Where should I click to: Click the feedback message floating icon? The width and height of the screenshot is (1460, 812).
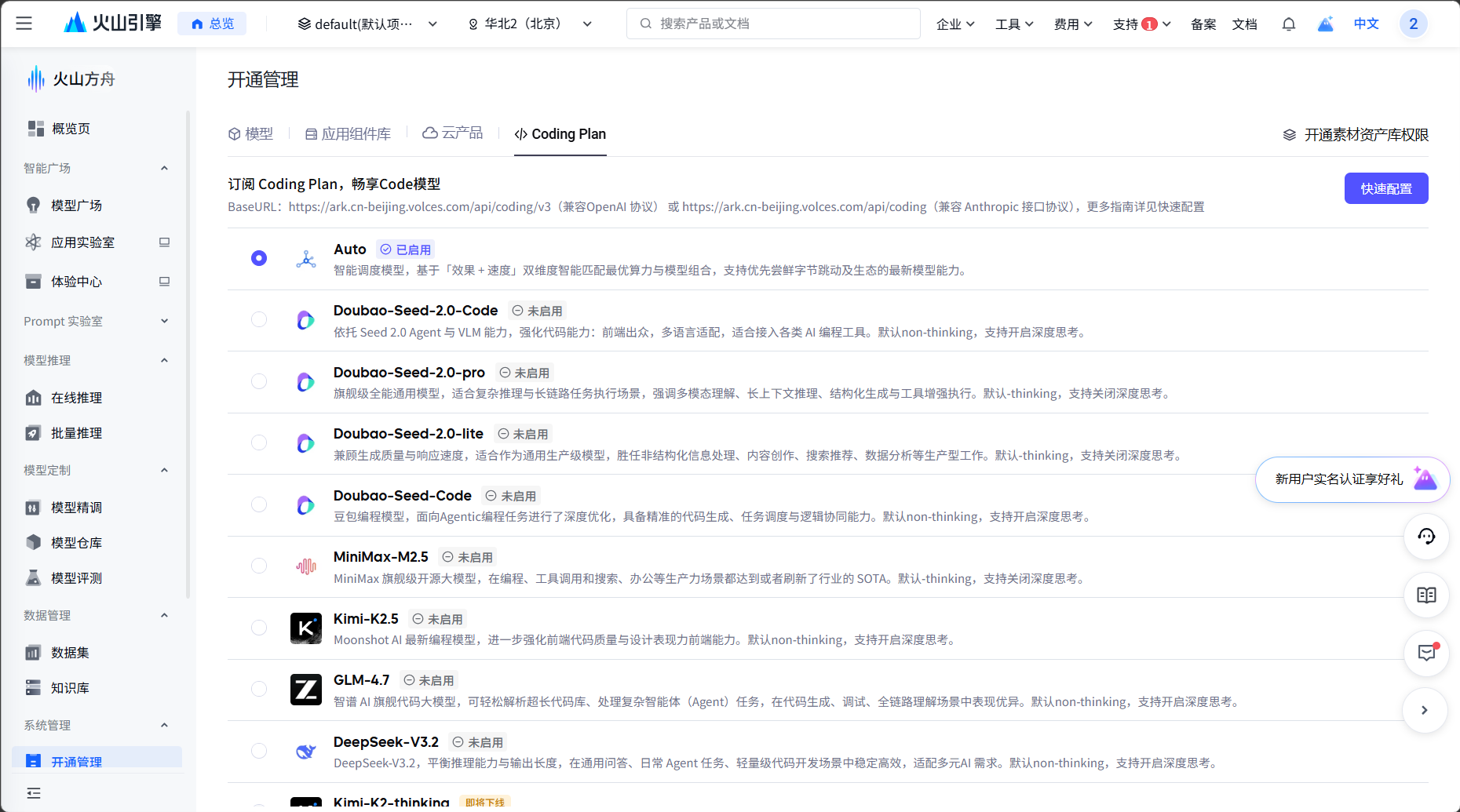(x=1425, y=653)
